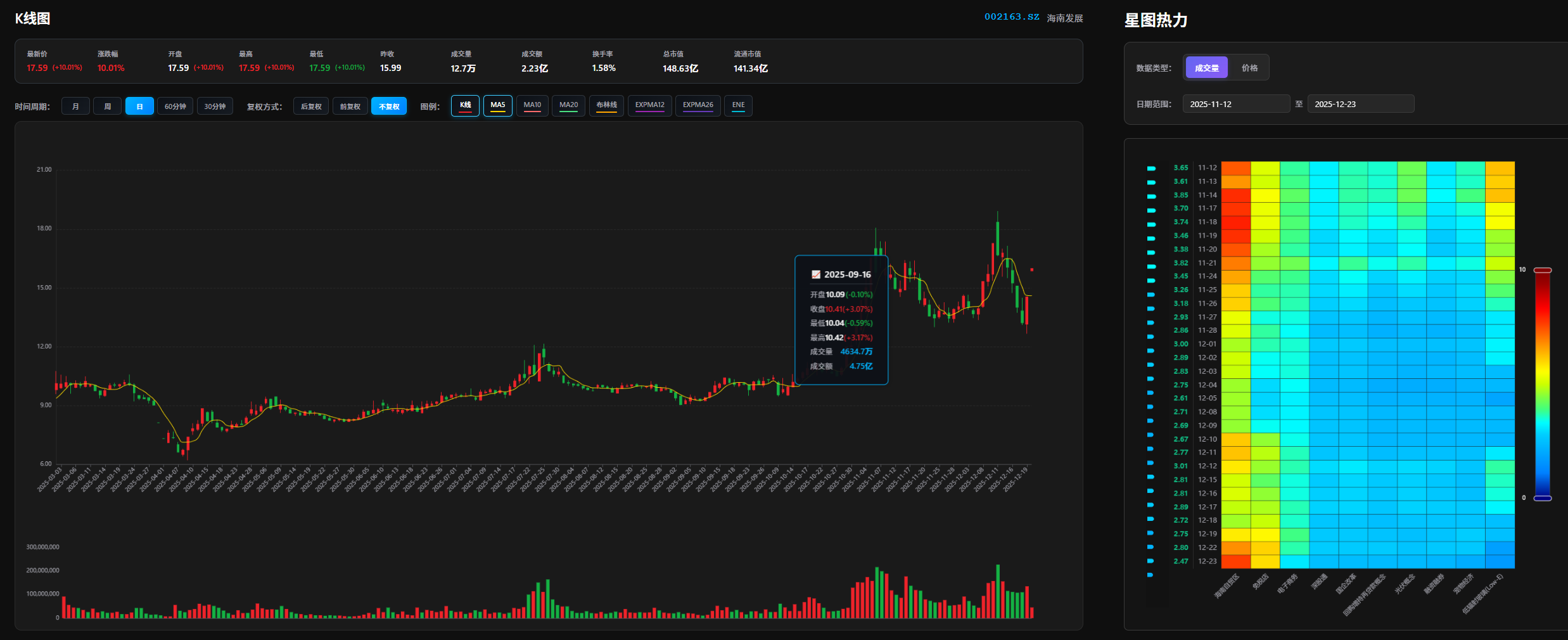Enable the MA20 moving average line
The height and width of the screenshot is (640, 1568).
pyautogui.click(x=568, y=106)
